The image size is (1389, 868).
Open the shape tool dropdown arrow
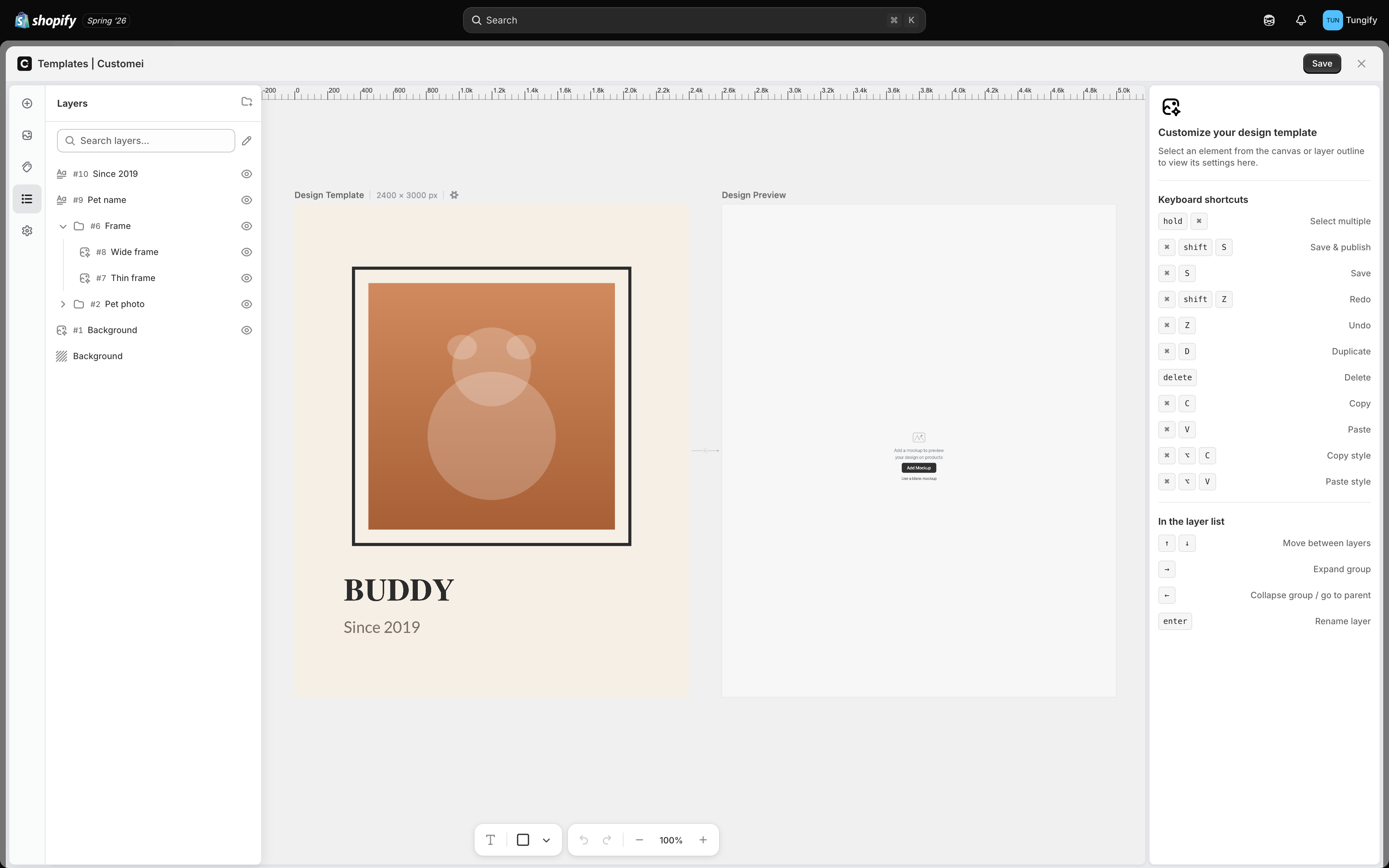tap(547, 841)
